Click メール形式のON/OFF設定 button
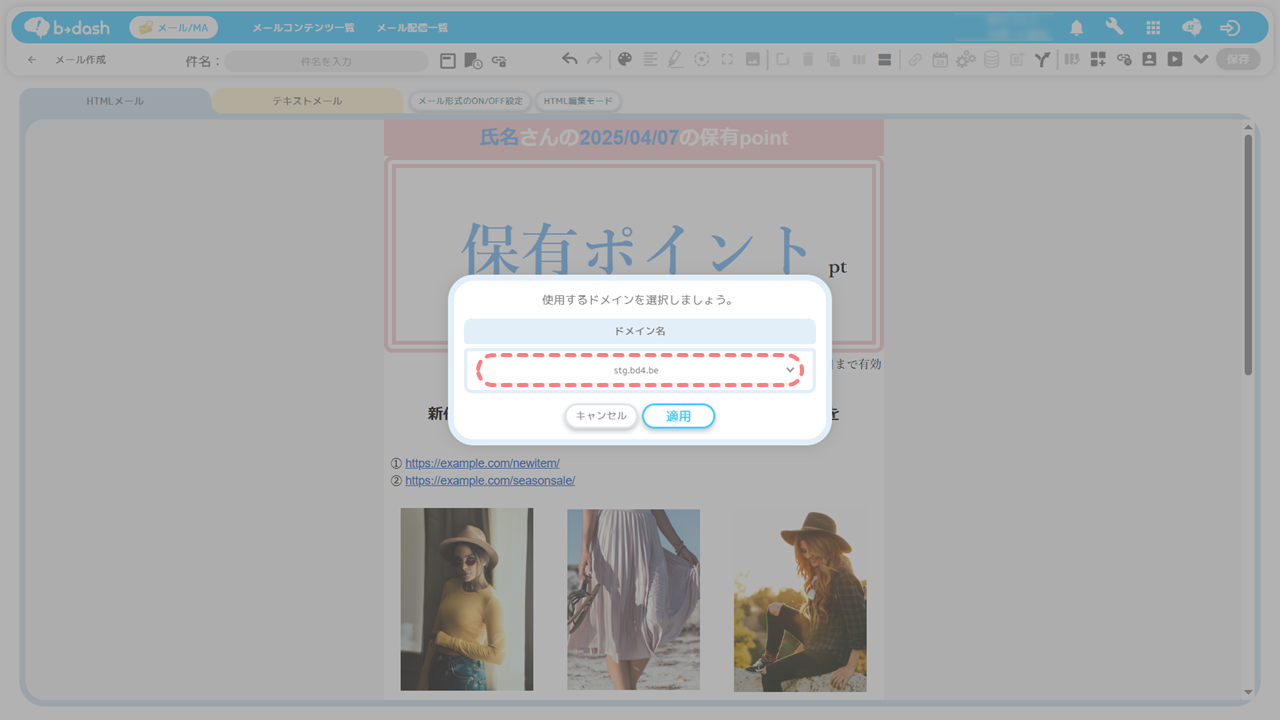Image resolution: width=1280 pixels, height=720 pixels. [470, 101]
